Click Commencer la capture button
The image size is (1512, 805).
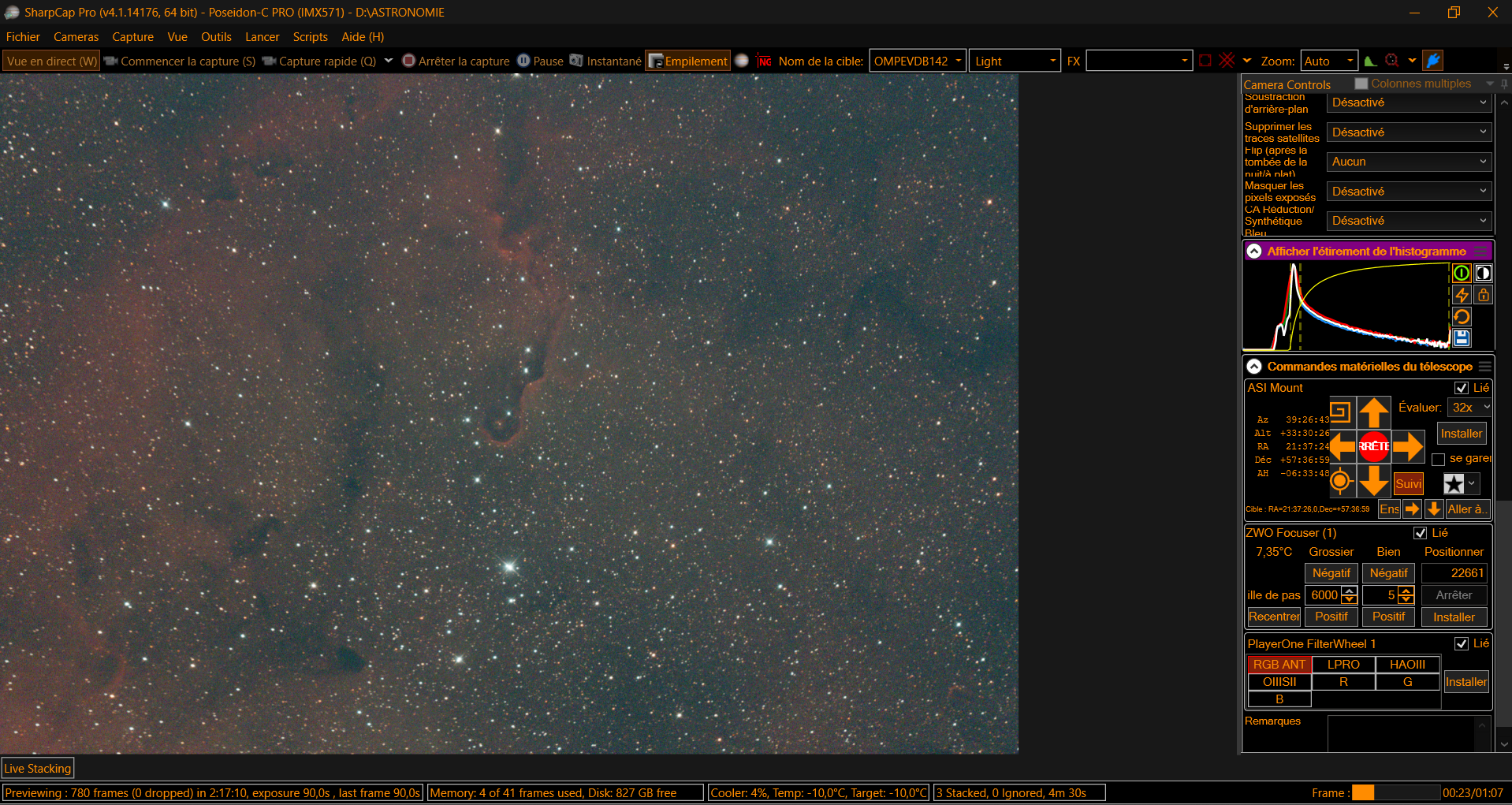point(181,61)
